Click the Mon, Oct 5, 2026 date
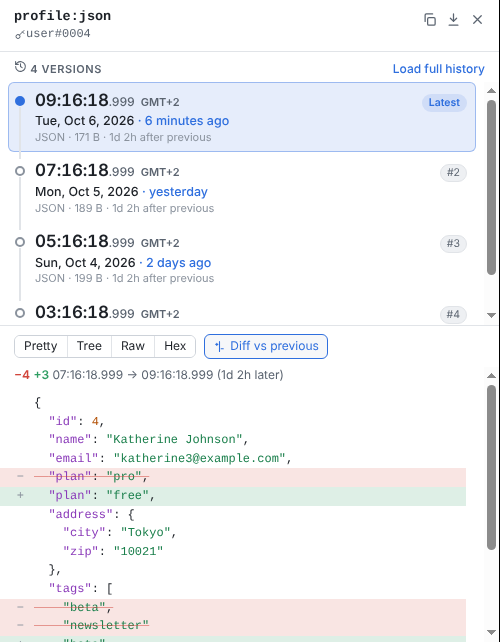The height and width of the screenshot is (642, 500). pos(87,192)
